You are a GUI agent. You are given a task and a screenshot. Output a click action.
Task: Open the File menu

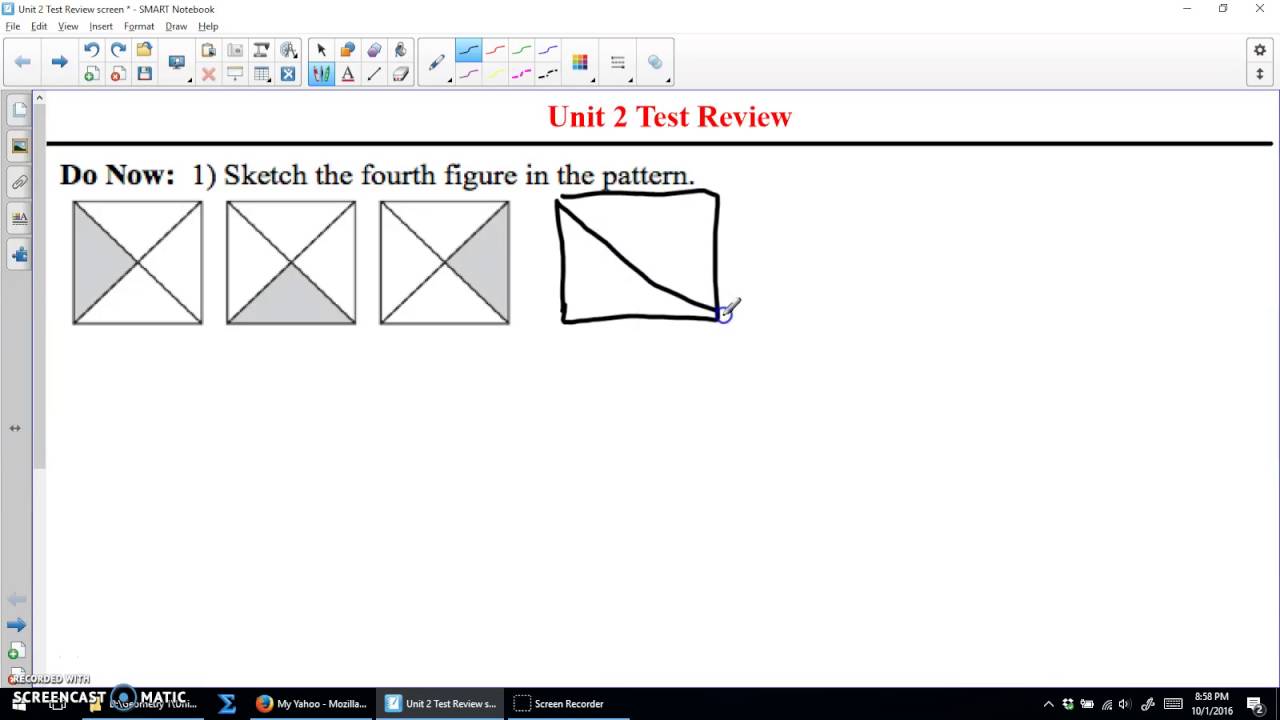(x=12, y=26)
